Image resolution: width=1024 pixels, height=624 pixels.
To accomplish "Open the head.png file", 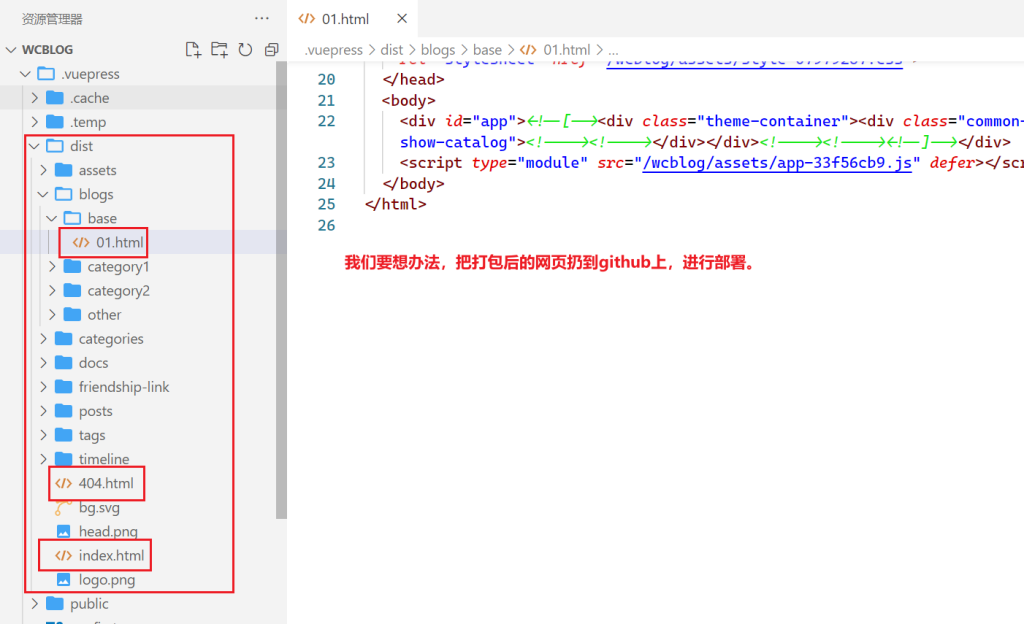I will point(108,531).
